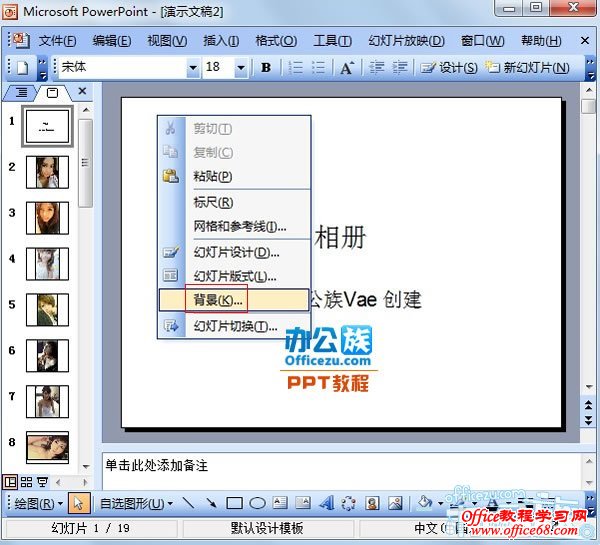Click the 设计(S) design button
This screenshot has width=600, height=545.
[449, 68]
